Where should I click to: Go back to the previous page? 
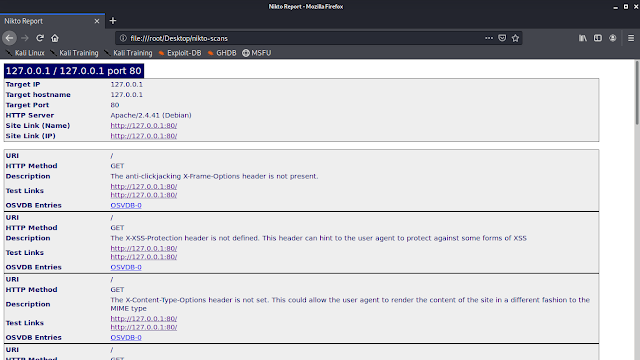click(x=9, y=38)
